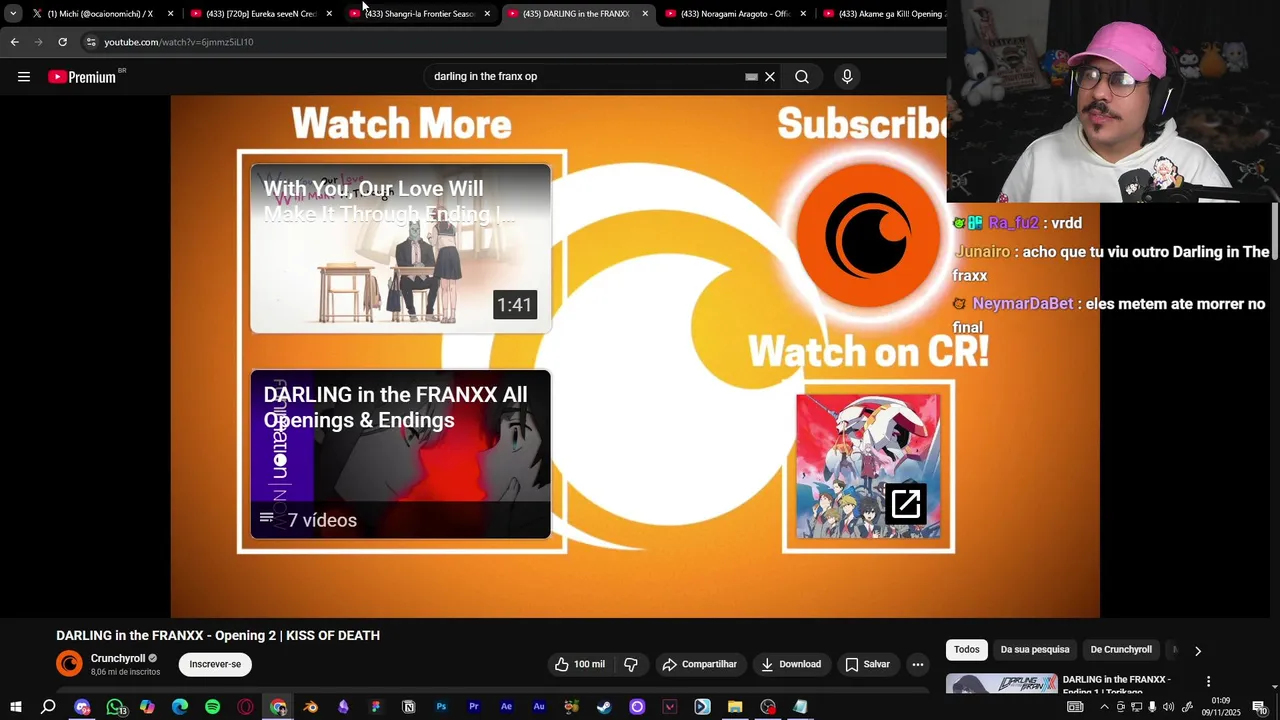Reload the page

coord(62,42)
